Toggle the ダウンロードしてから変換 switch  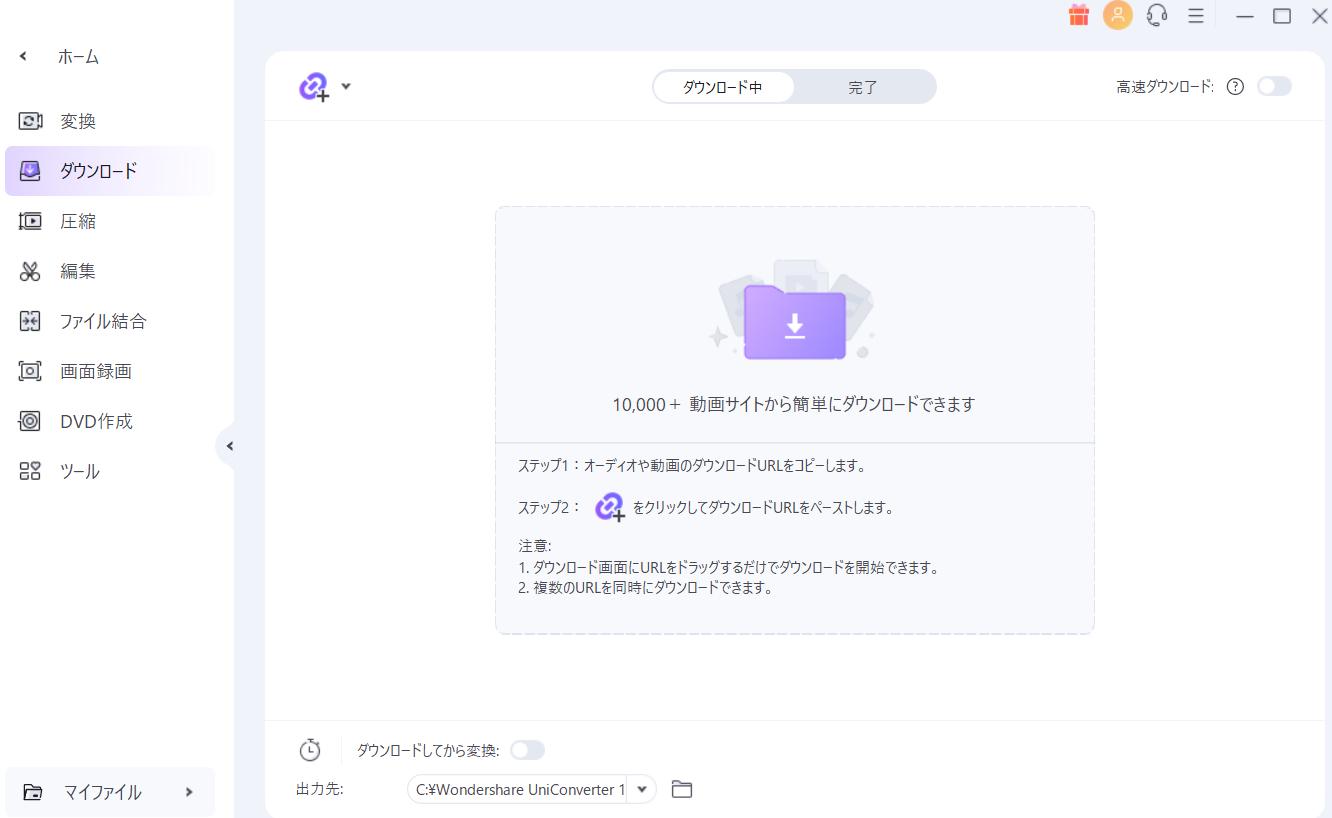527,750
